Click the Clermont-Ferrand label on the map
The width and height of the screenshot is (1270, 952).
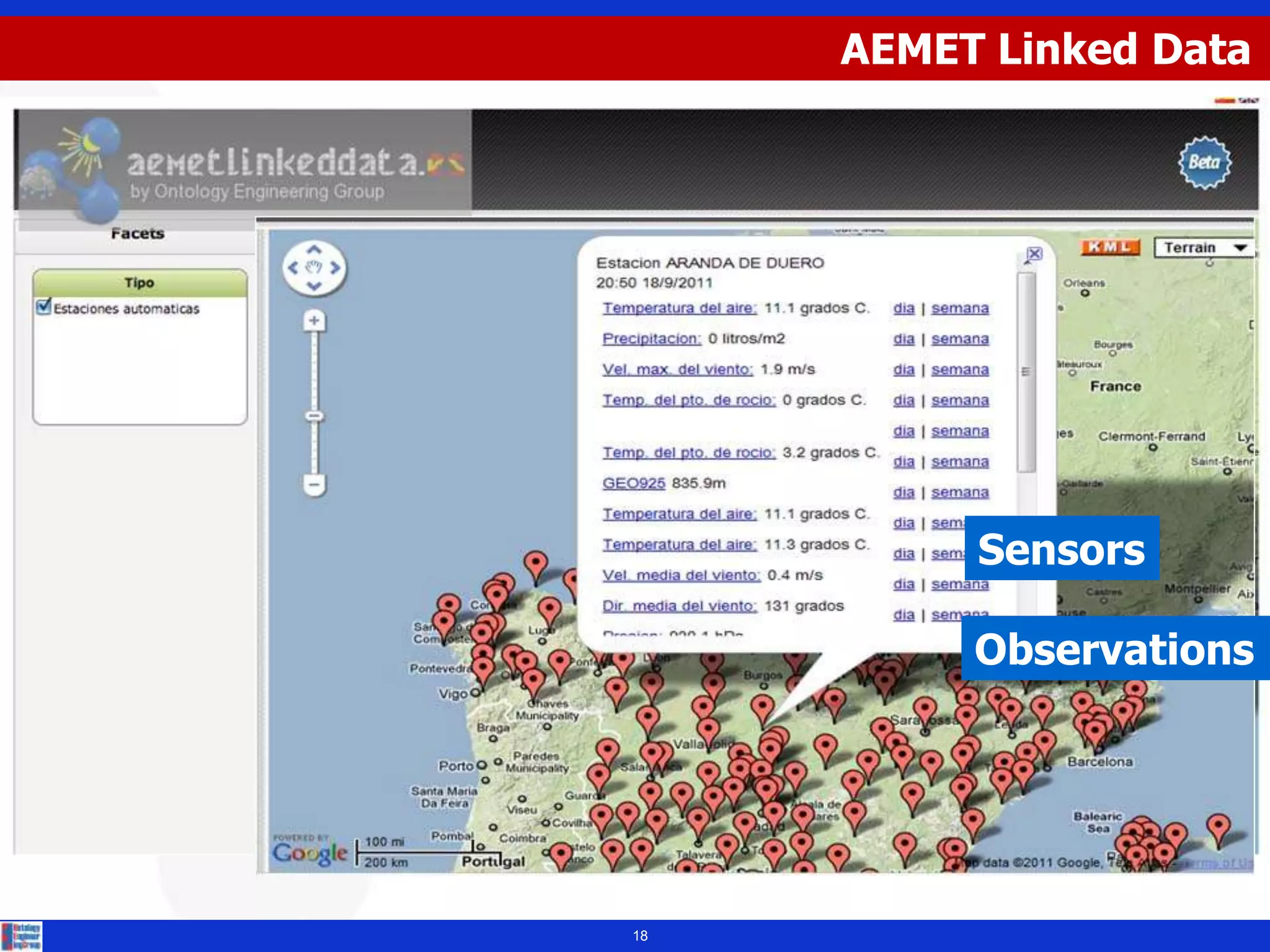click(1152, 436)
